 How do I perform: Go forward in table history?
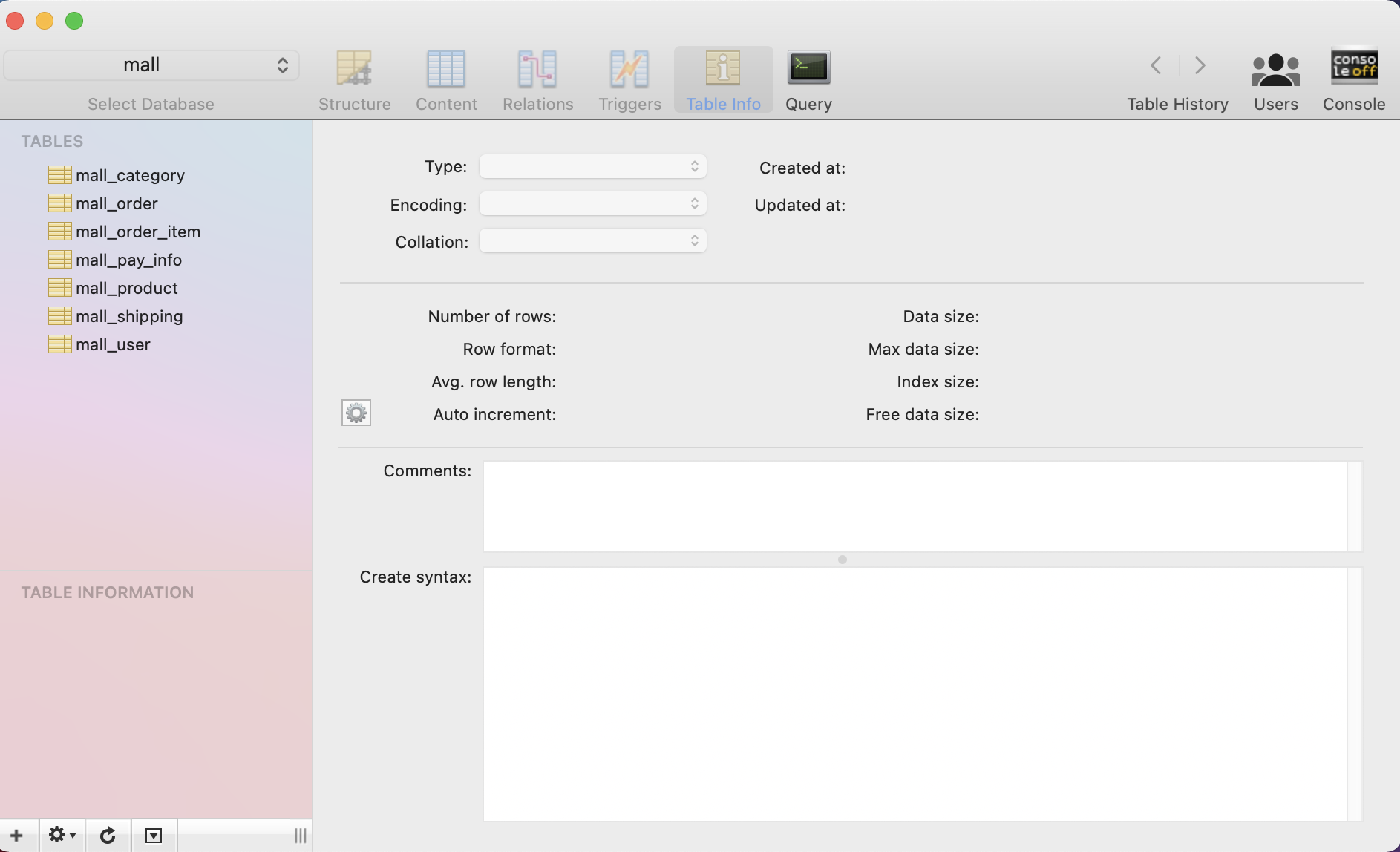(1200, 65)
